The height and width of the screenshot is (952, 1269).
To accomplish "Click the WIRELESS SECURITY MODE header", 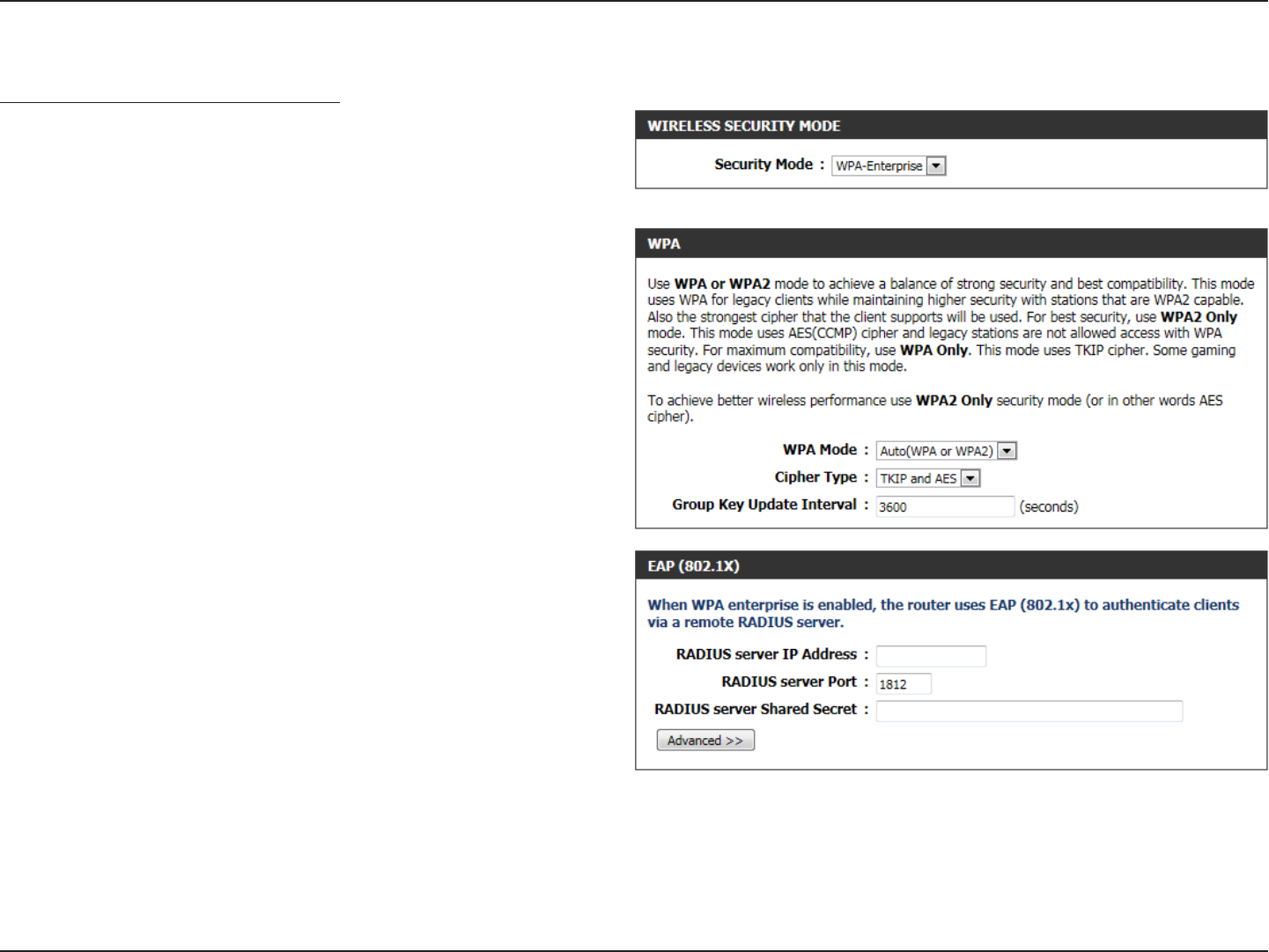I will tap(951, 126).
